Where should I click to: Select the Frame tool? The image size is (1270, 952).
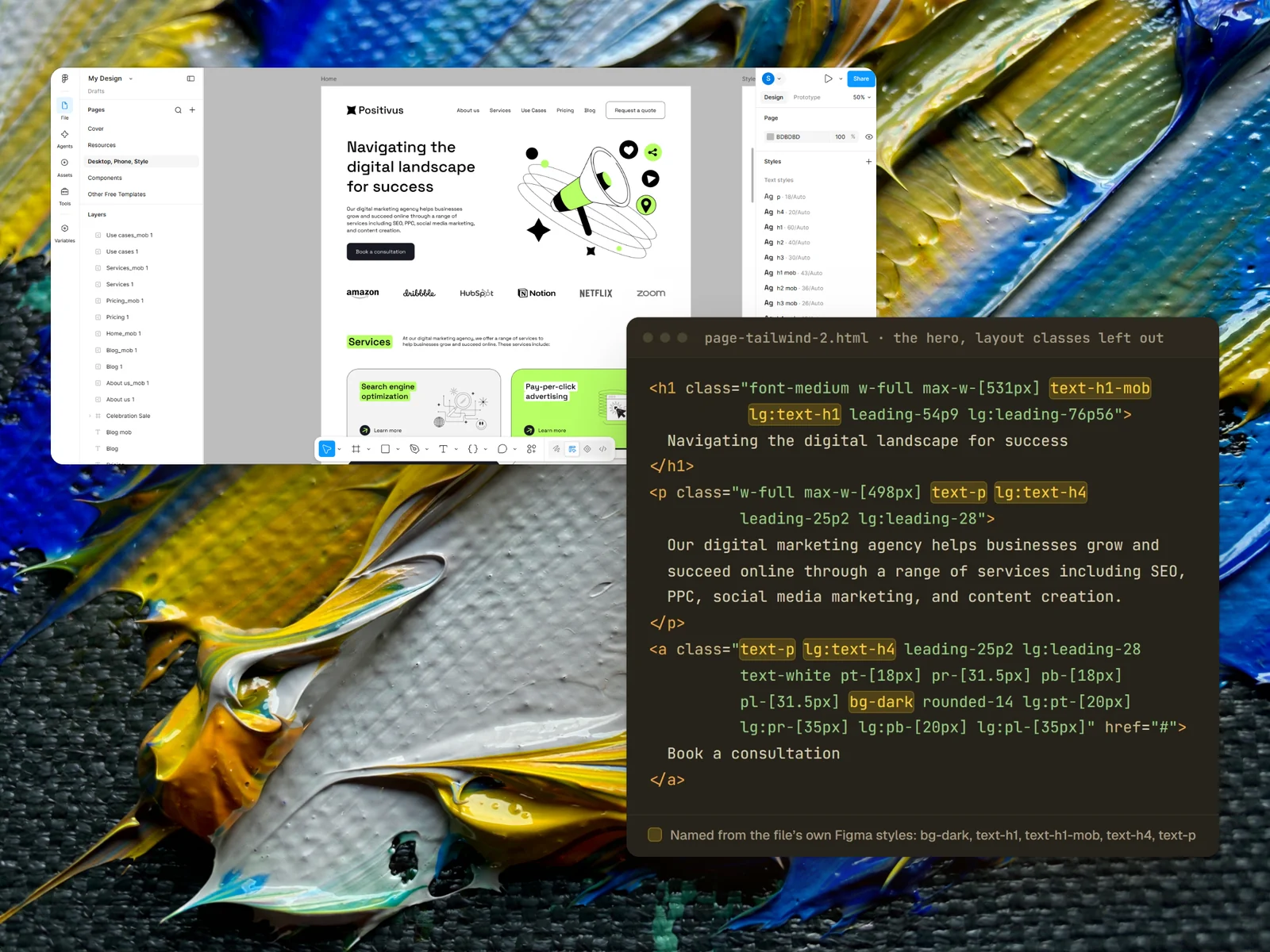(x=356, y=449)
